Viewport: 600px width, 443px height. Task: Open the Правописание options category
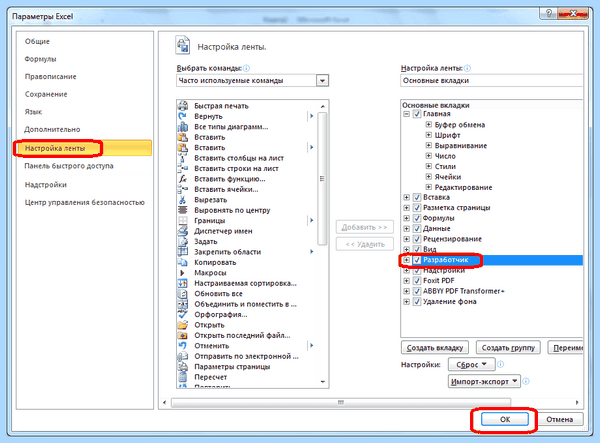coord(51,77)
